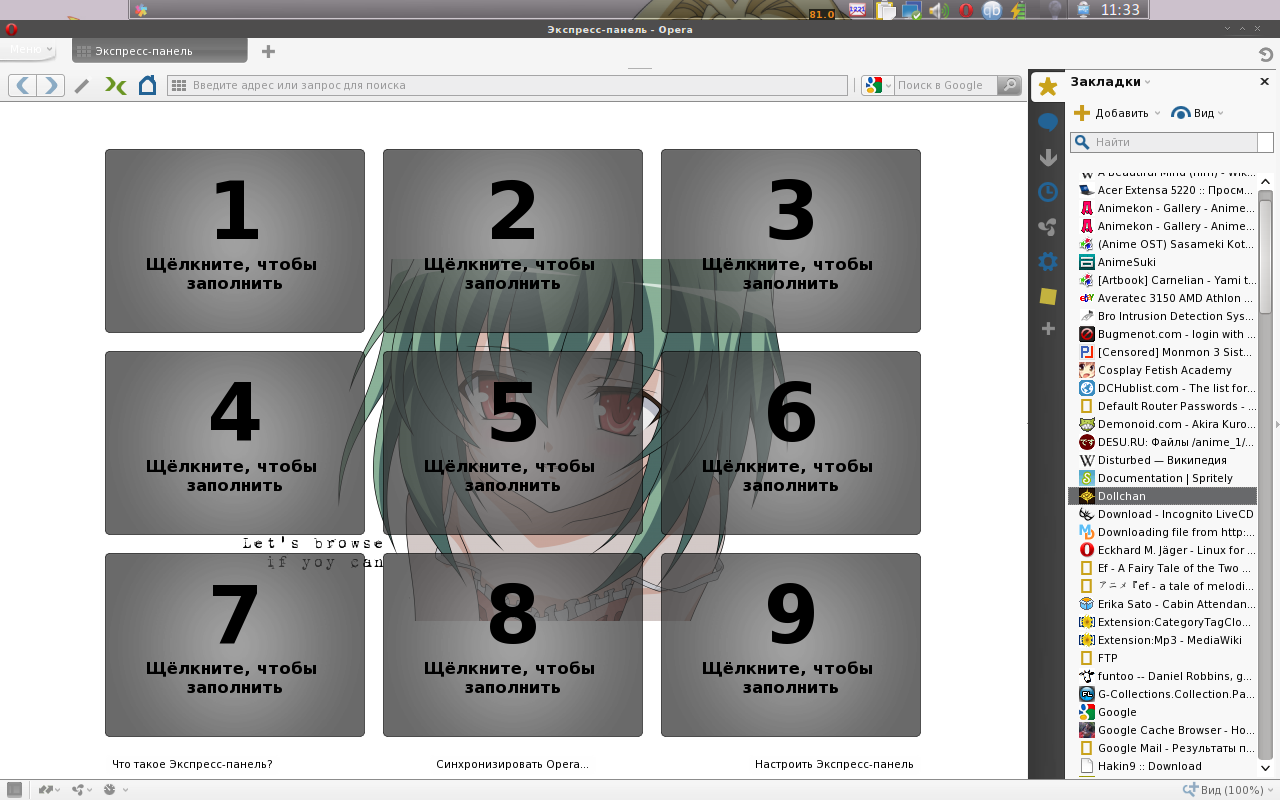Select the Экспресс-панель tab

pos(160,51)
